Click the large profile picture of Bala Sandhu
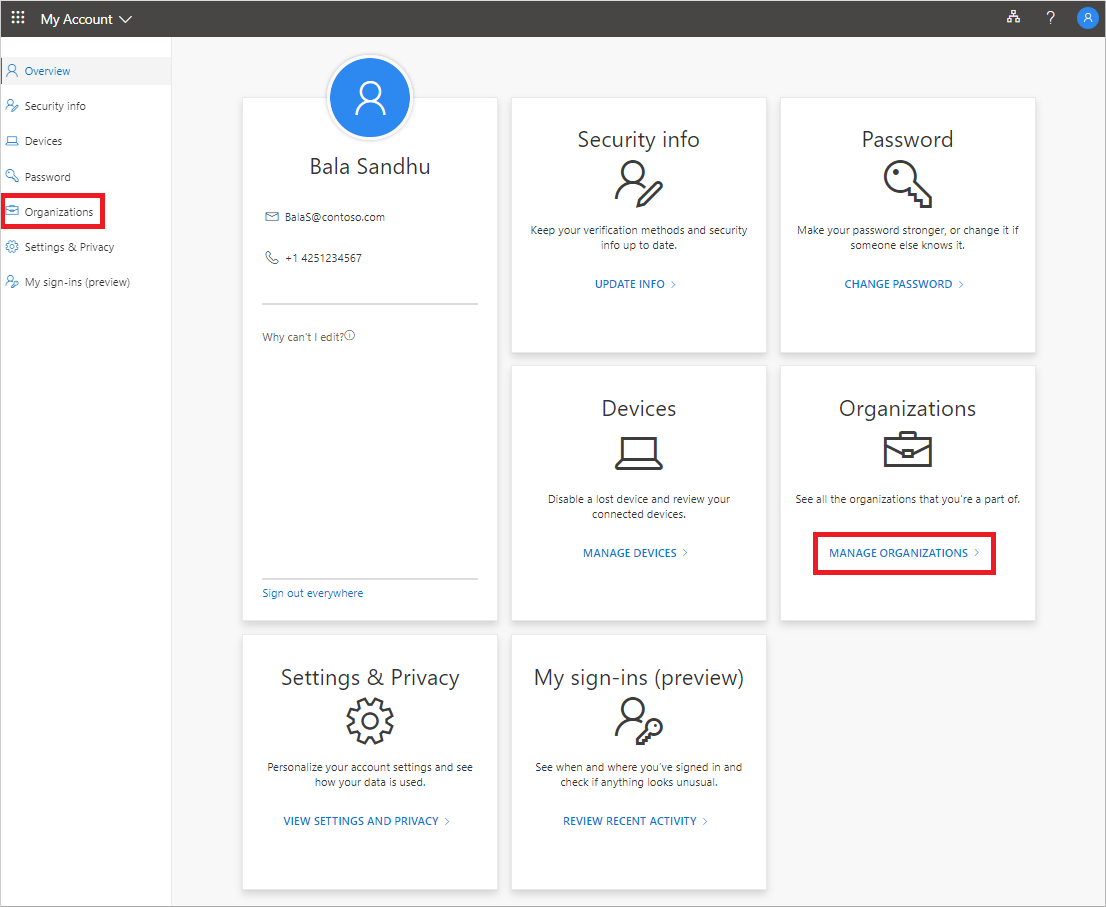1106x907 pixels. [369, 97]
